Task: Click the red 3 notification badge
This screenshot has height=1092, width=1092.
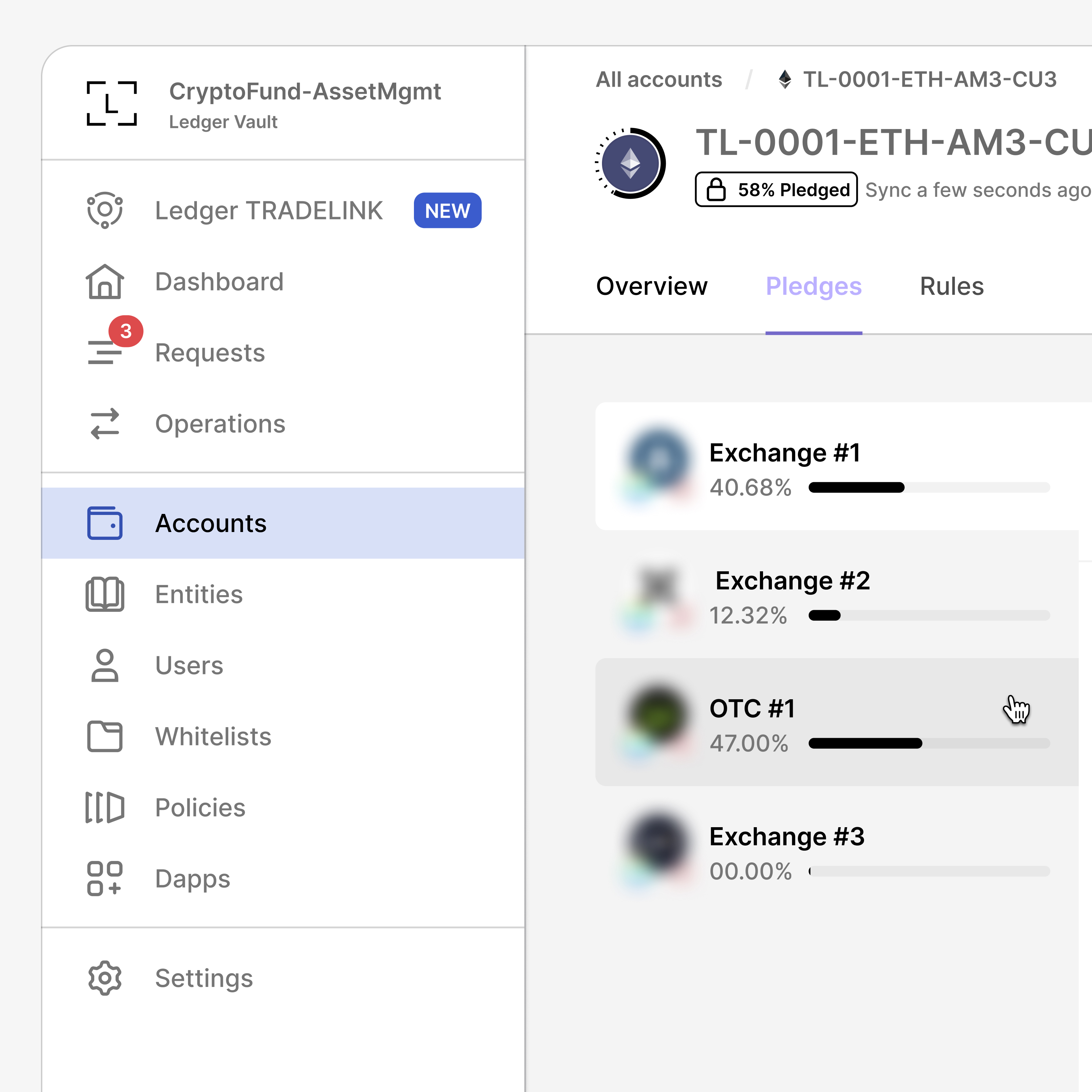Action: click(x=126, y=331)
